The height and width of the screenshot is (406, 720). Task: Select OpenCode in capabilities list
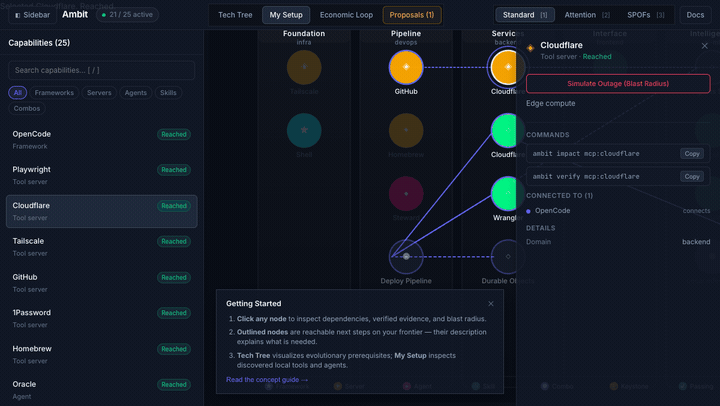101,140
